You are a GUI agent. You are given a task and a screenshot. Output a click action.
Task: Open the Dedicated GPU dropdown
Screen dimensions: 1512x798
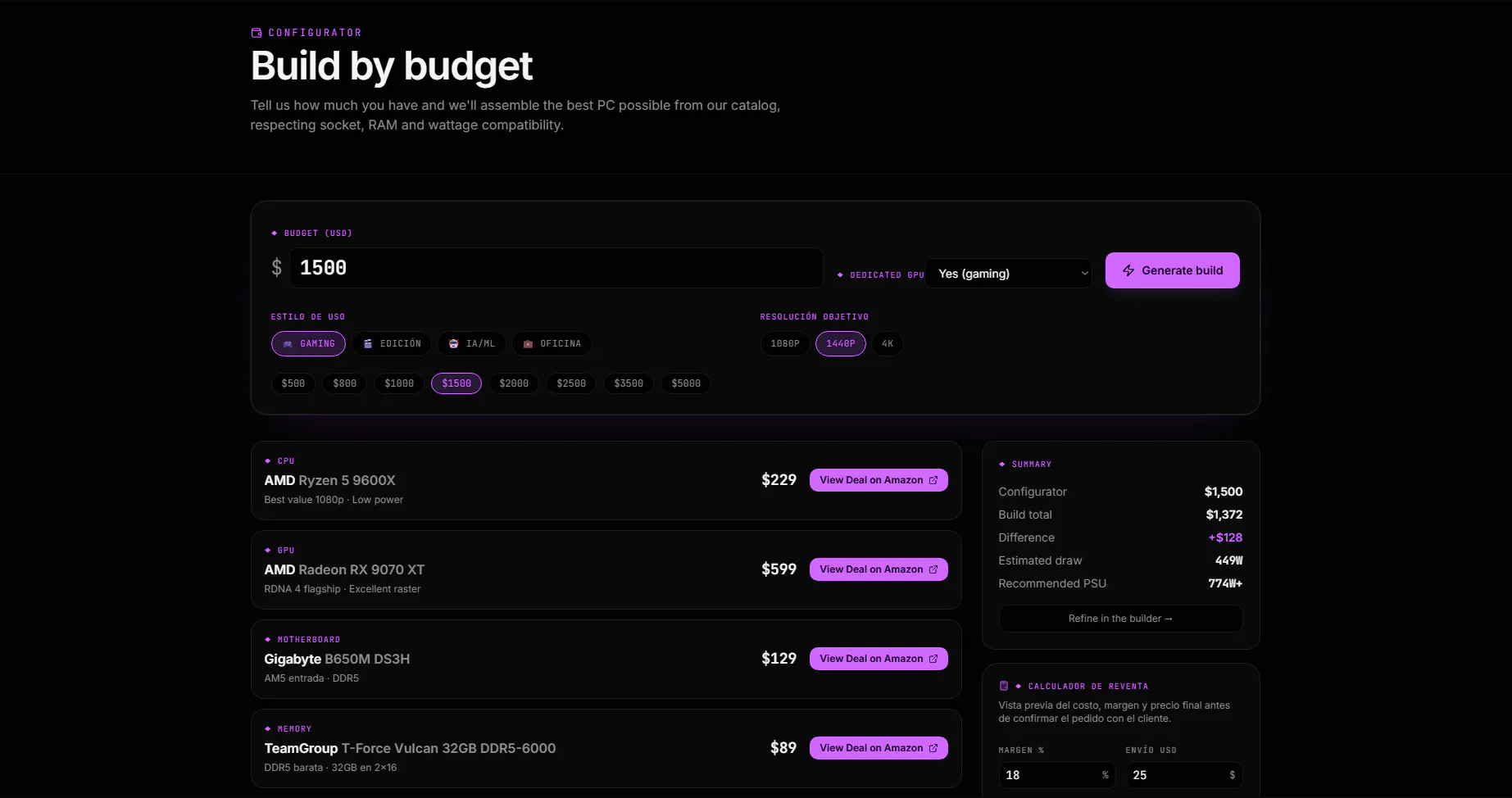click(1010, 274)
